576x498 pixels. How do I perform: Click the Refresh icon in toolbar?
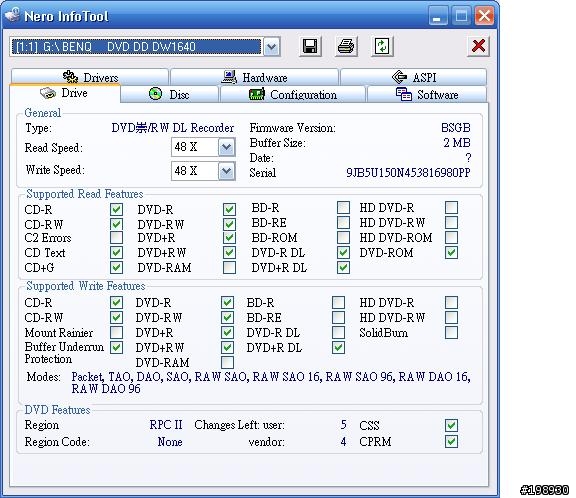382,47
